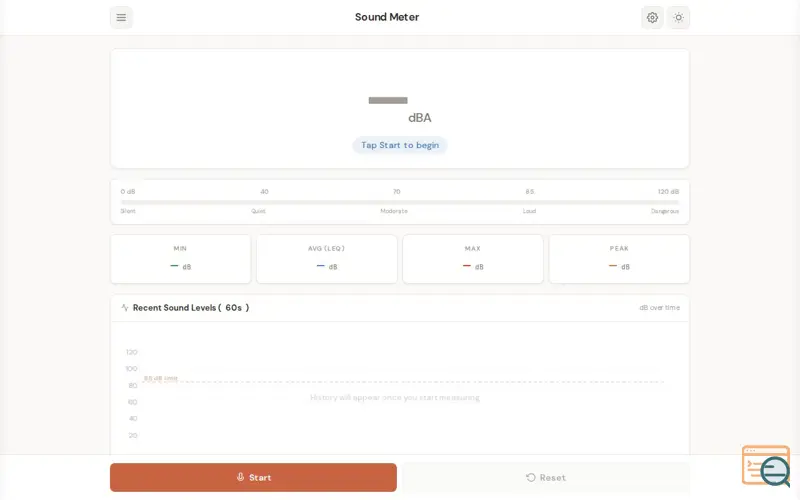
Task: Click the 'Dangerous' scale label
Action: click(x=665, y=211)
